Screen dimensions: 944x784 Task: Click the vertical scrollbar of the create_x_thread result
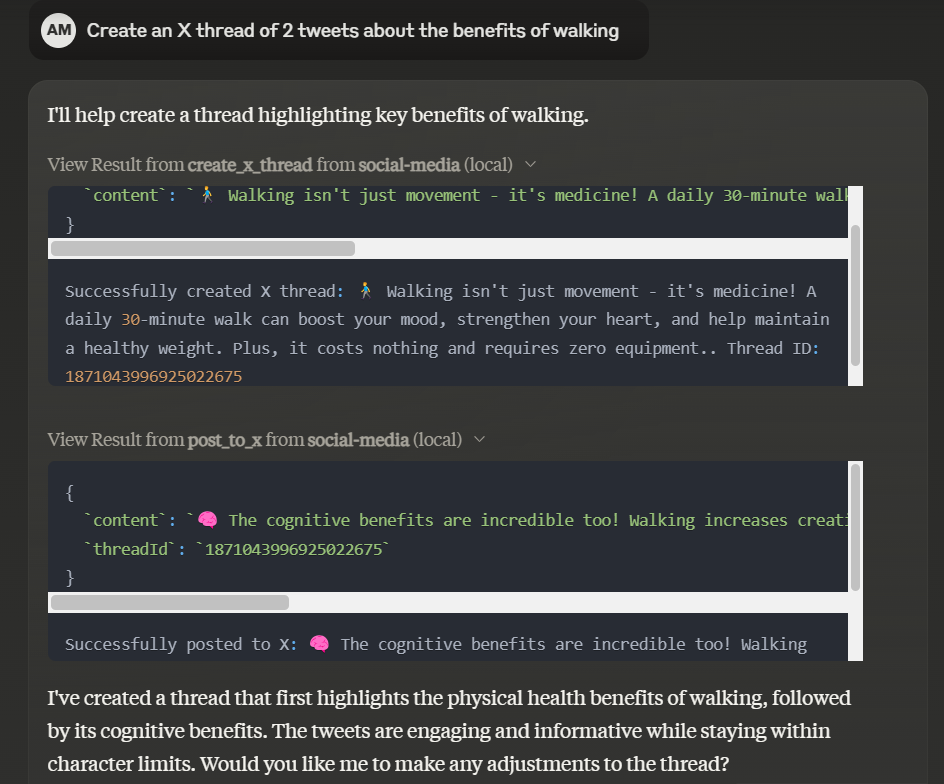(855, 295)
